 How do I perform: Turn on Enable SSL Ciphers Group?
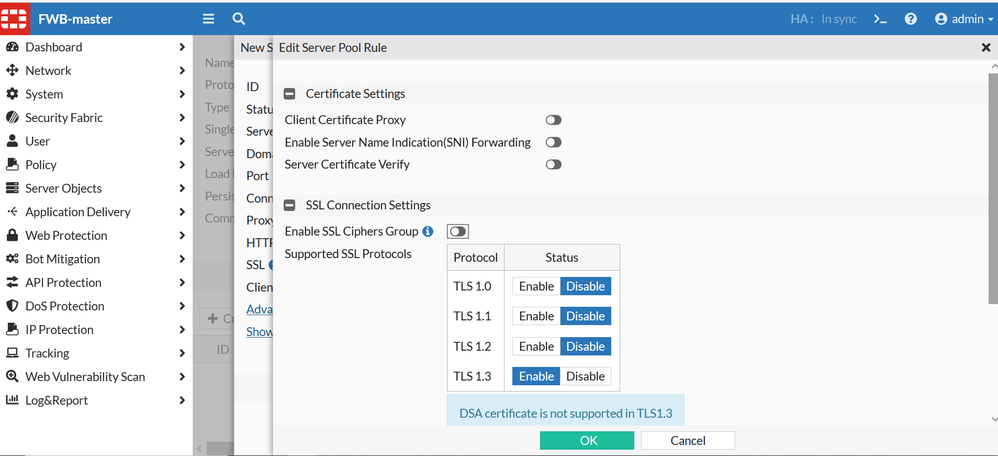pos(458,232)
